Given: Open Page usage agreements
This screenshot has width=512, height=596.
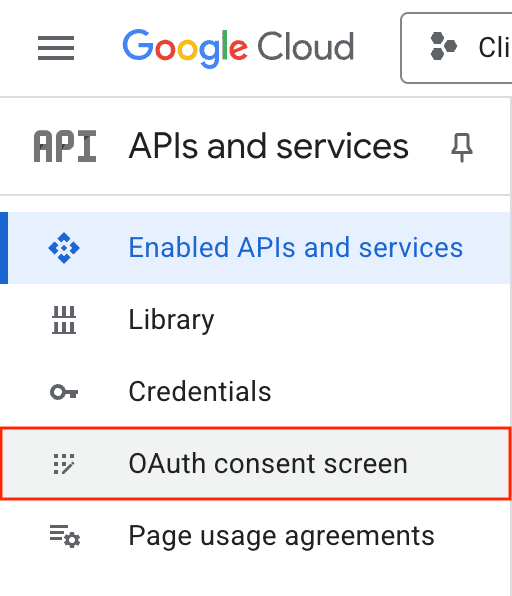Looking at the screenshot, I should pyautogui.click(x=255, y=536).
